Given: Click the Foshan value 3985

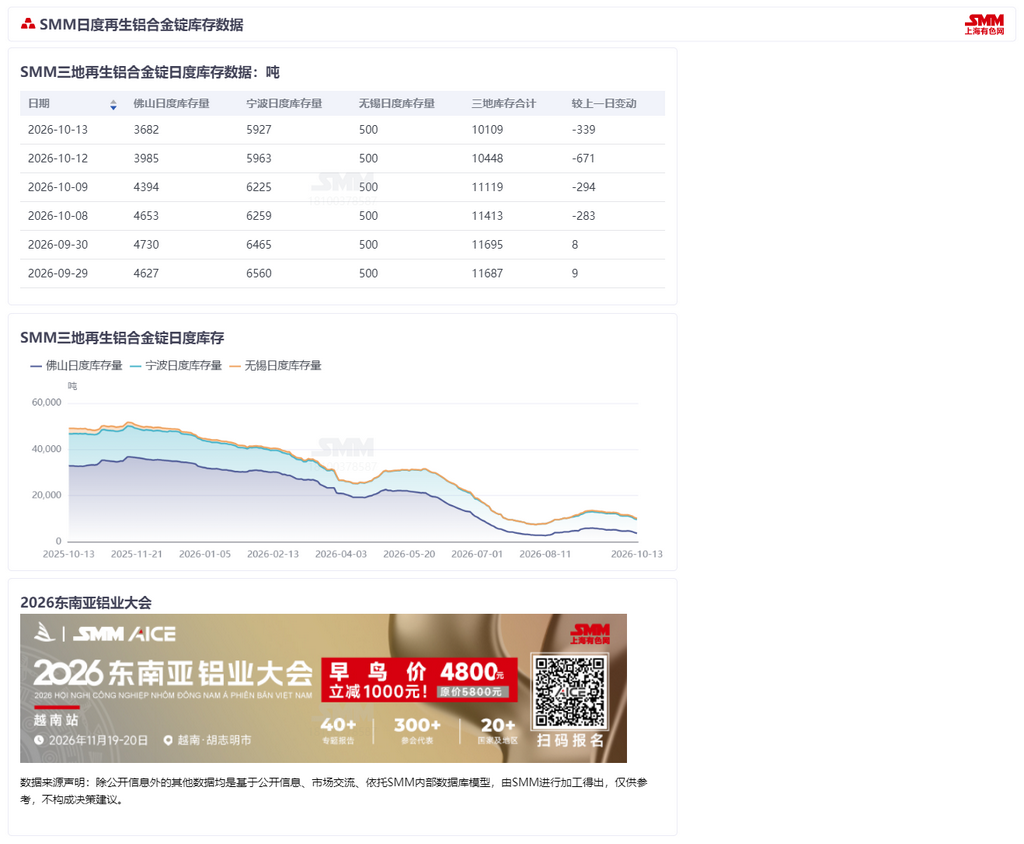Looking at the screenshot, I should [x=146, y=158].
